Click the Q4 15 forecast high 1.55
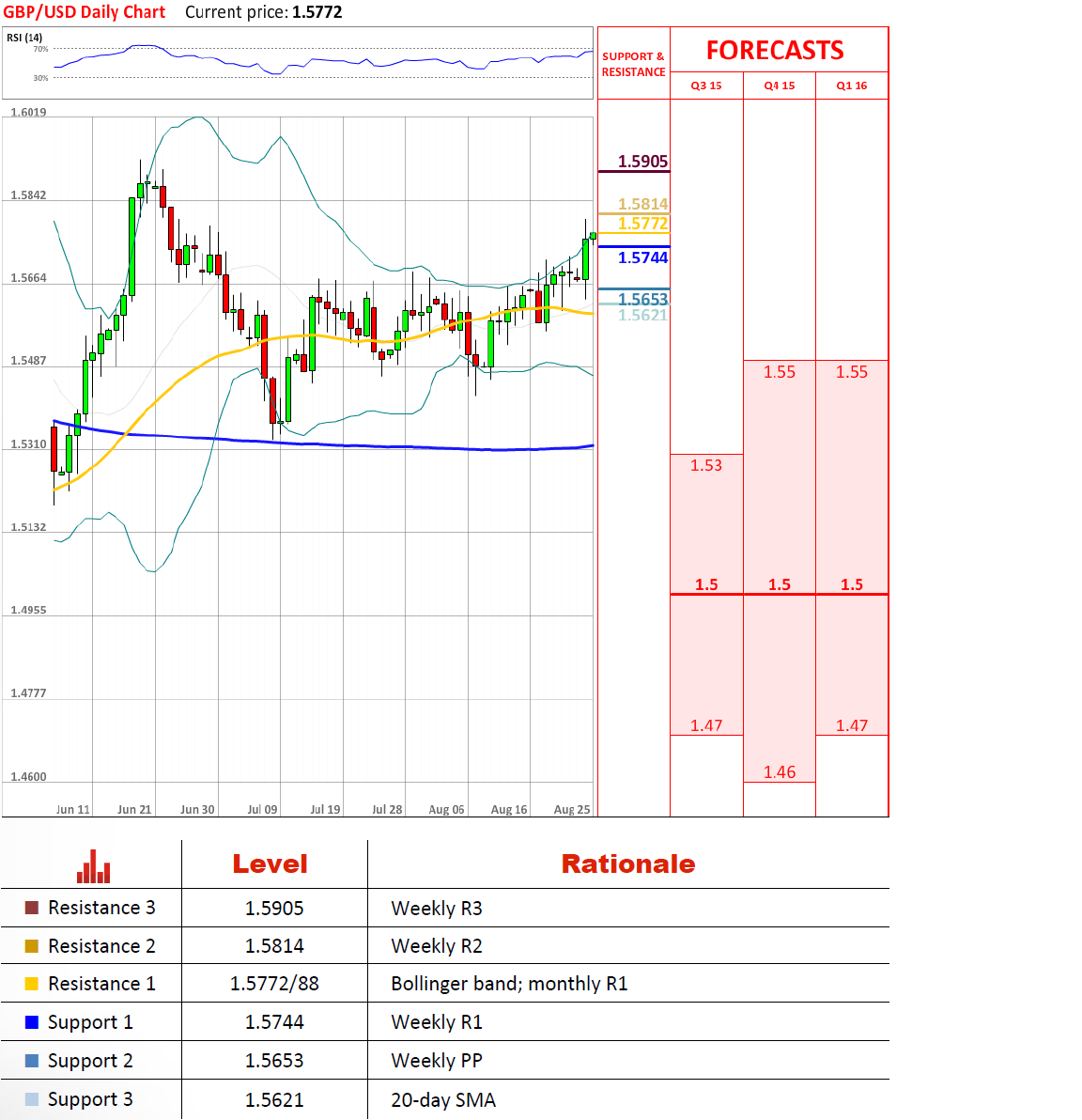 pyautogui.click(x=780, y=372)
